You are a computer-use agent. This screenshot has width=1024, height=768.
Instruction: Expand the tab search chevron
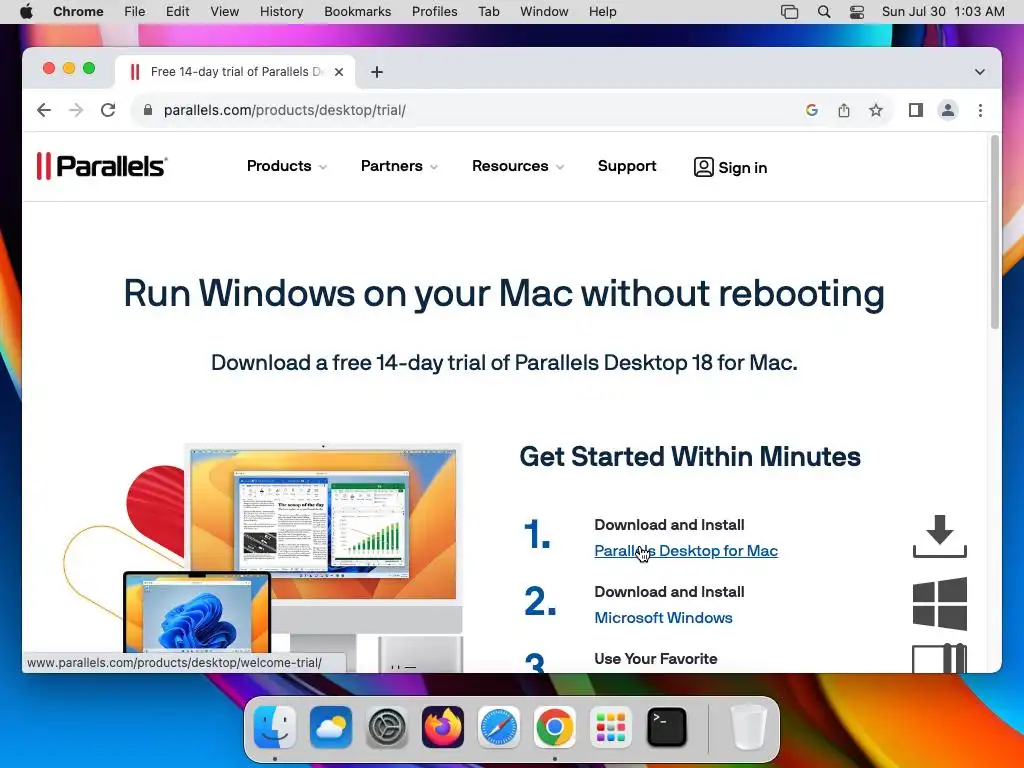click(980, 72)
